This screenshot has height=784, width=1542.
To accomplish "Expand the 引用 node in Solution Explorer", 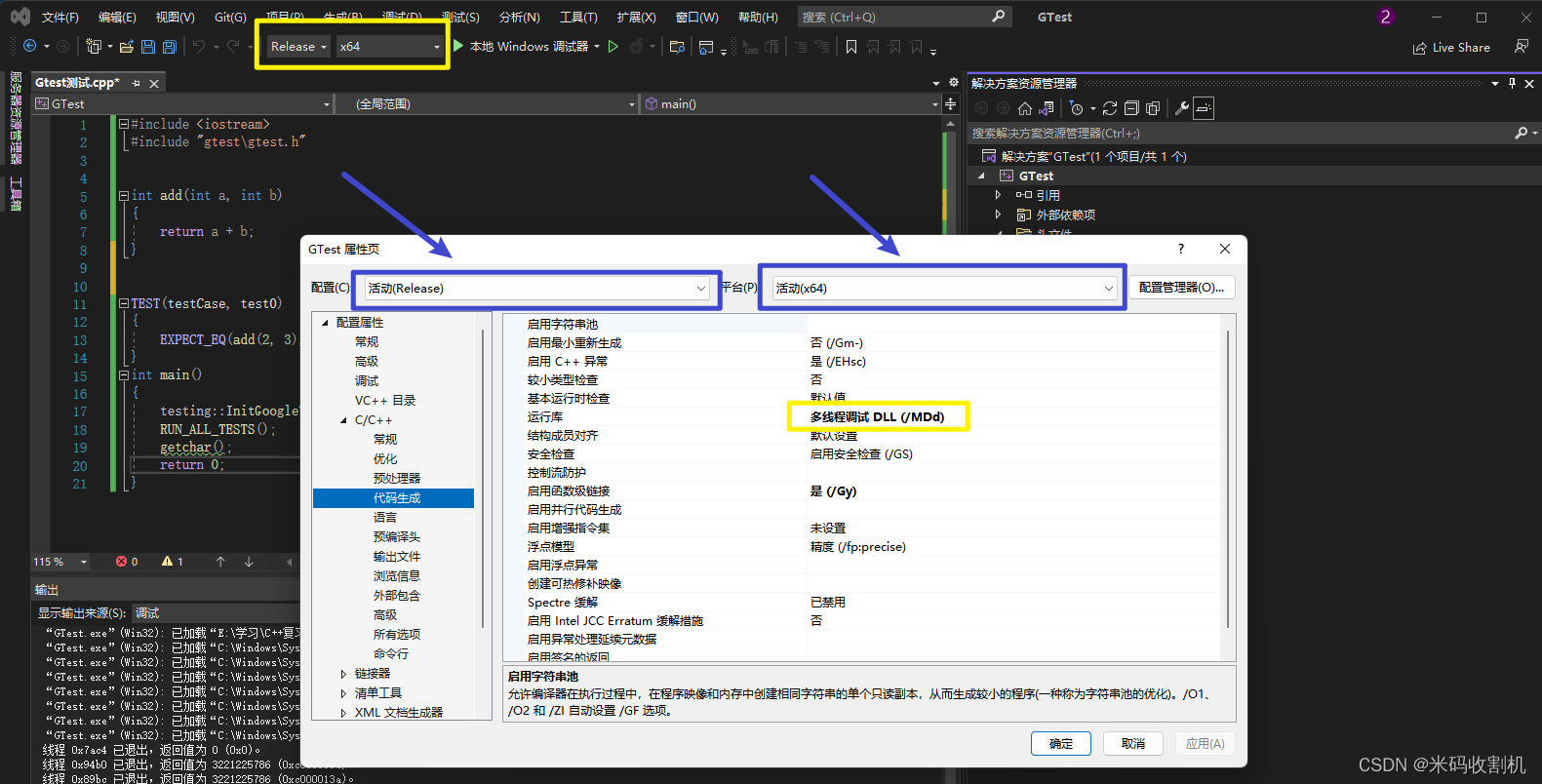I will [x=998, y=195].
